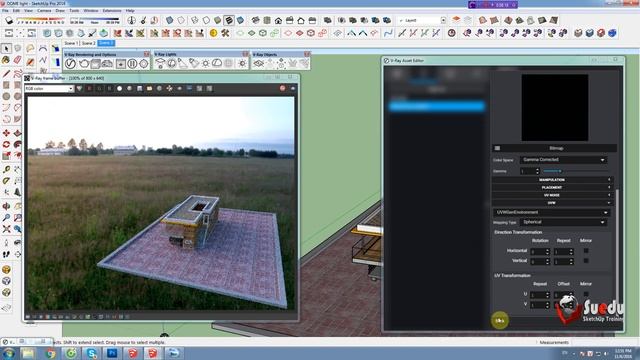Click the crossed tools plugin icon
Screen dimensions: 640x360
tap(225, 33)
